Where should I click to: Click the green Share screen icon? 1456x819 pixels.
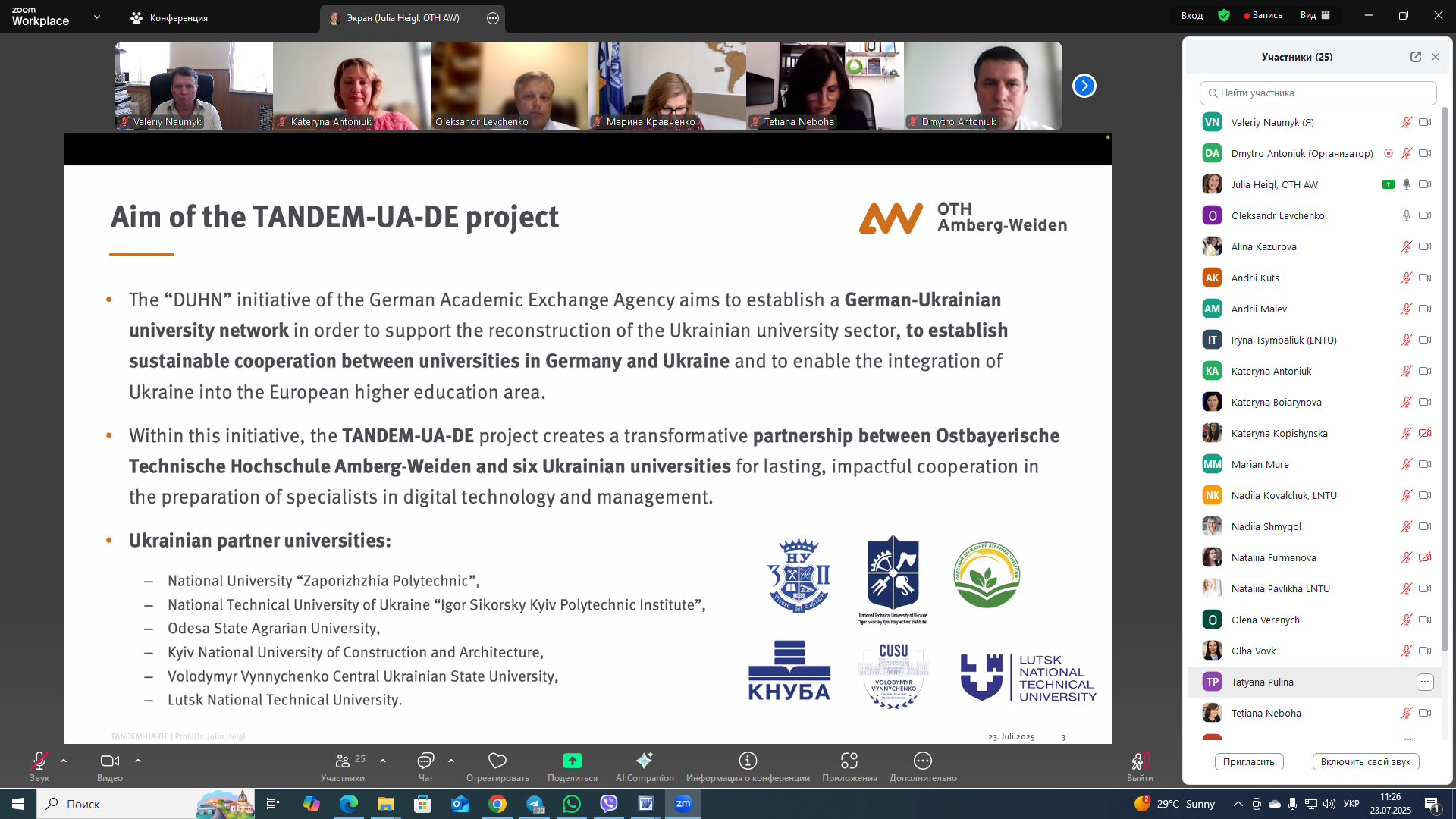click(x=573, y=761)
